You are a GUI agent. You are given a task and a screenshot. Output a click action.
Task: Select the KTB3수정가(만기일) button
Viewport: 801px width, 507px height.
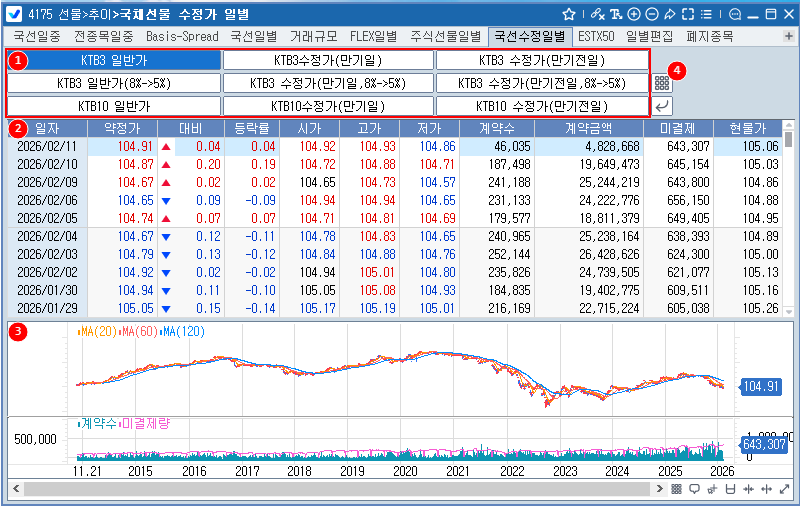(328, 60)
